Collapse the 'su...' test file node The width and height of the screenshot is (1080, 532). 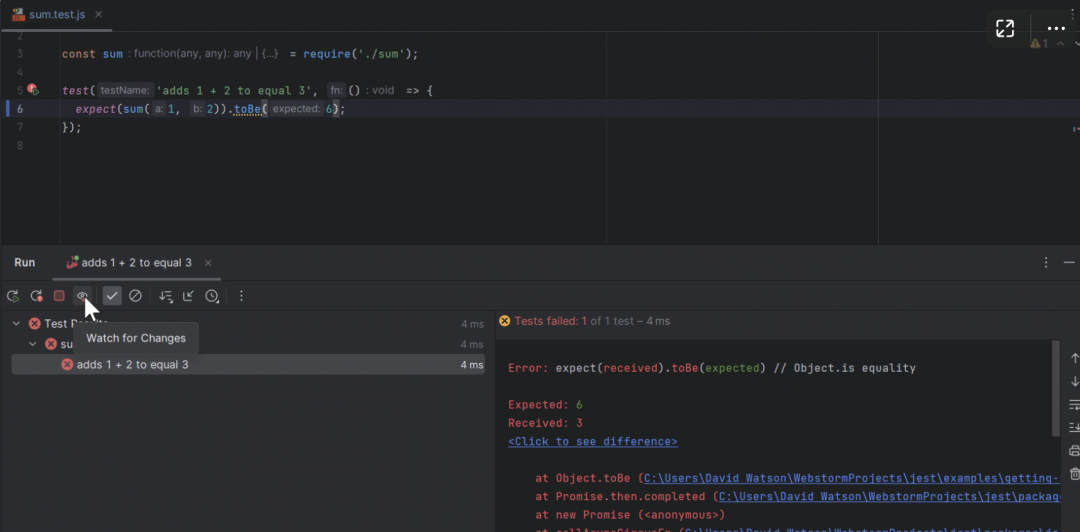coord(32,344)
